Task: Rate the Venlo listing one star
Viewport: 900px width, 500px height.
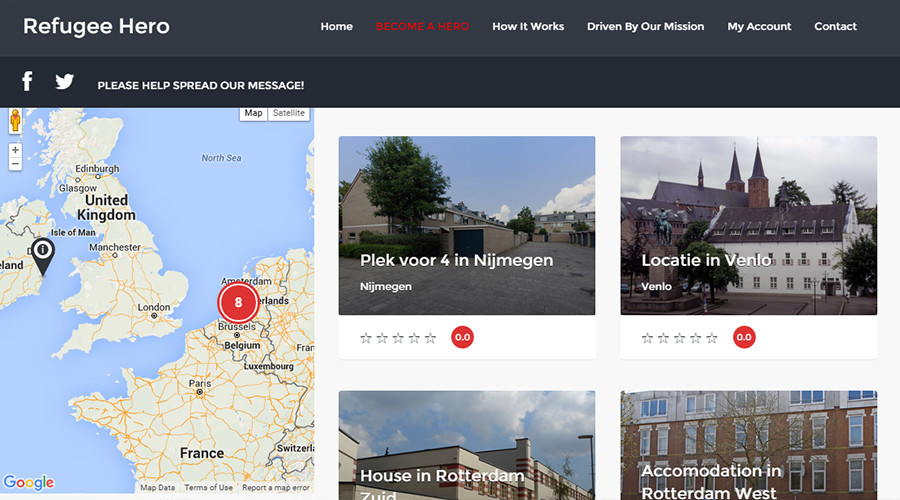Action: [647, 338]
